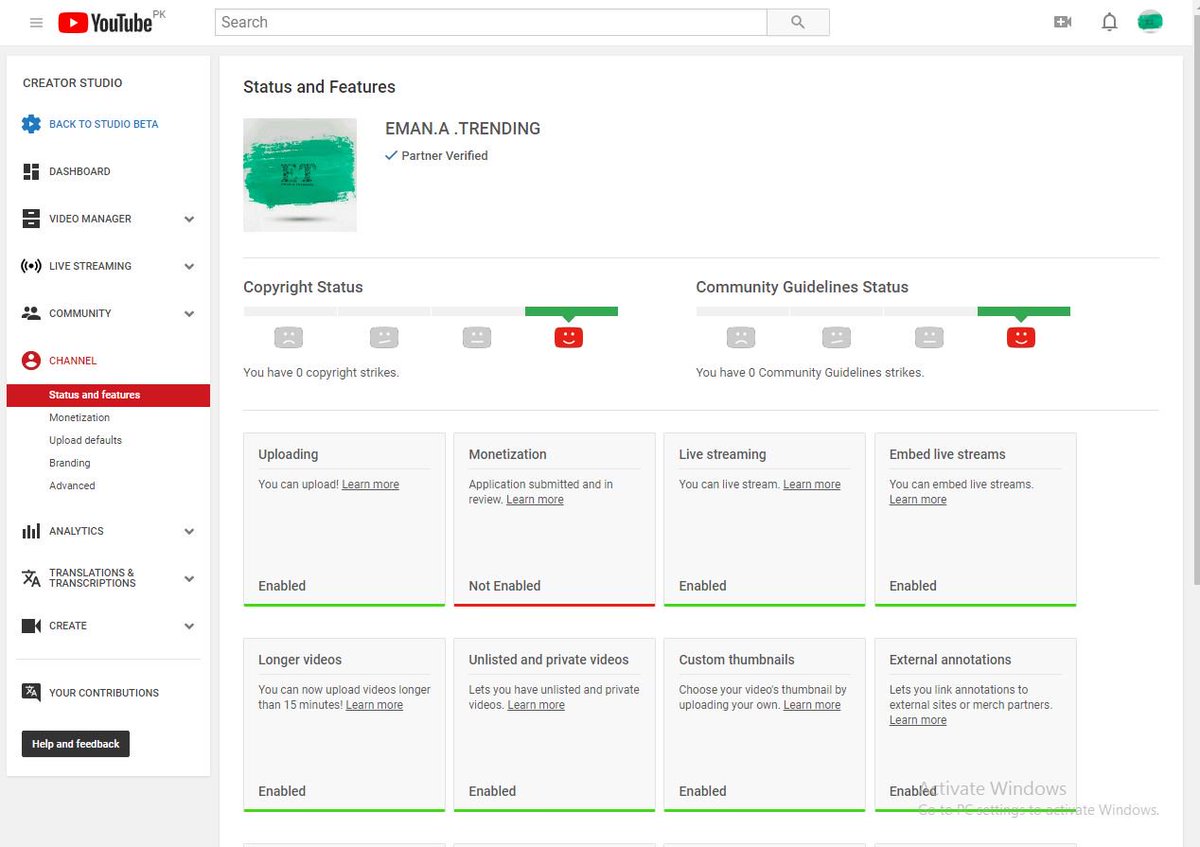Click the Enabled status in Uploading card
The image size is (1200, 847).
[x=282, y=586]
